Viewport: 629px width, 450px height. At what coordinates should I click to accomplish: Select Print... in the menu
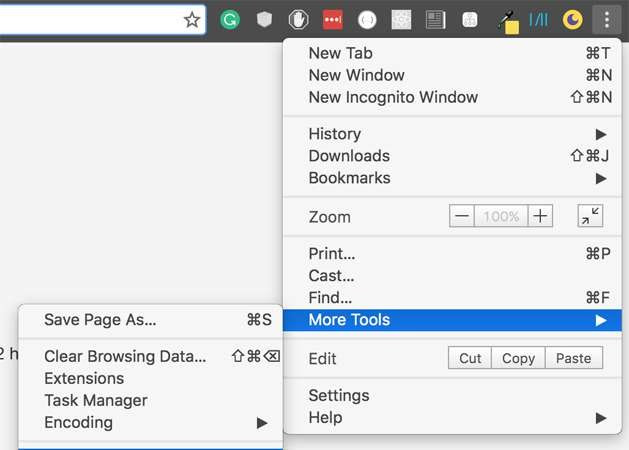(452, 253)
